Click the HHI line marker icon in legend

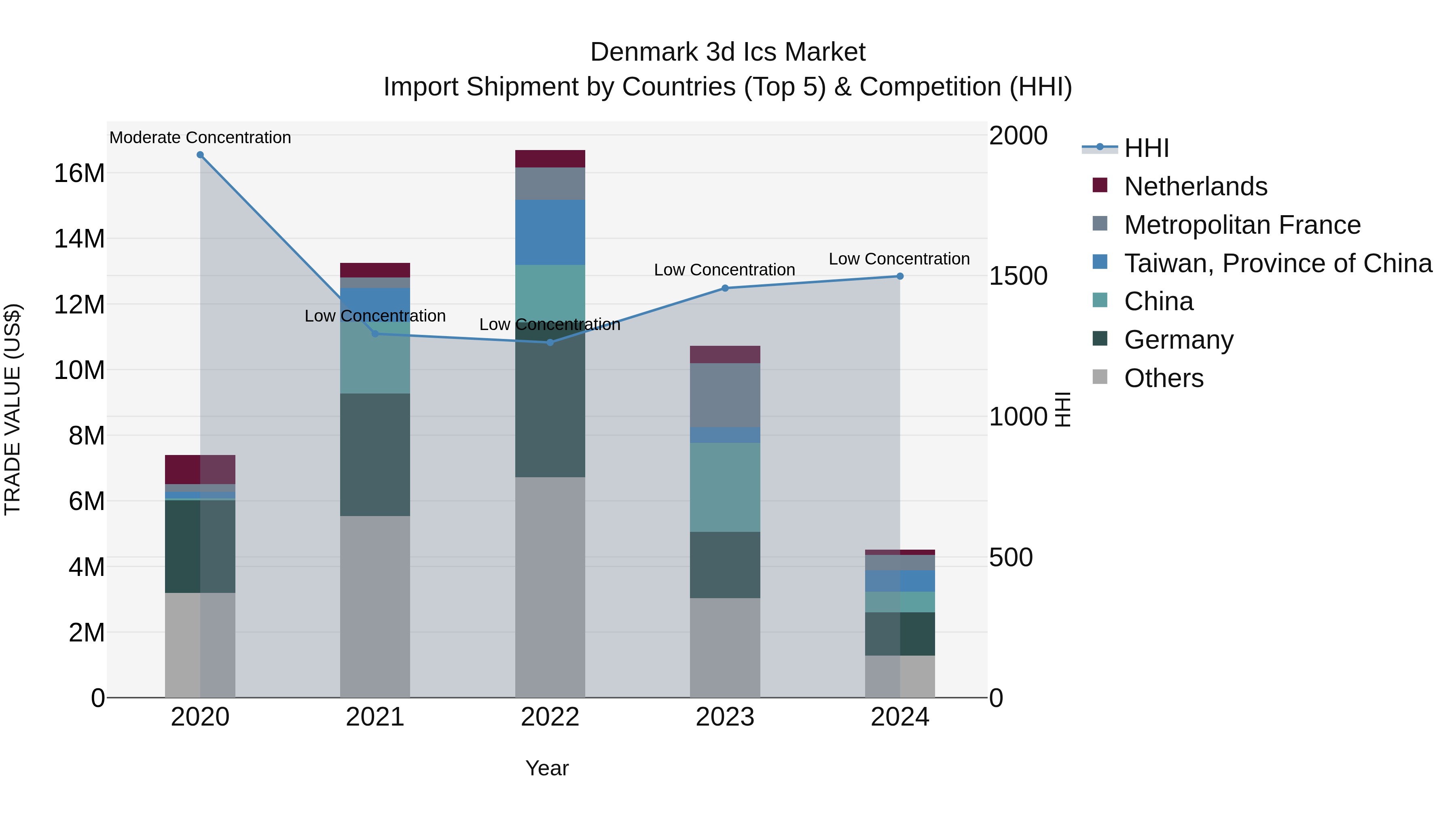(x=1100, y=148)
